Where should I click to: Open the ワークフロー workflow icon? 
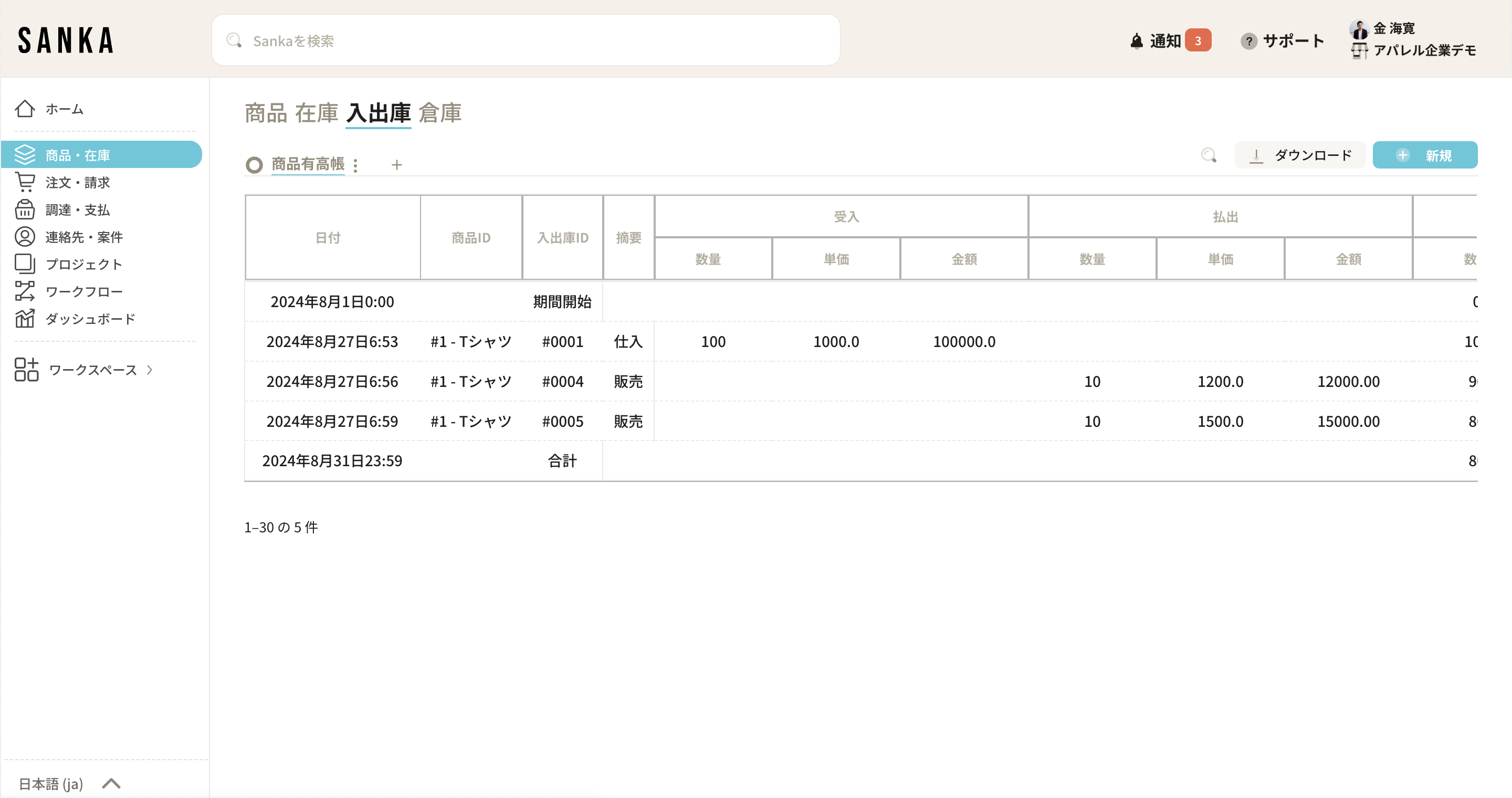coord(25,291)
